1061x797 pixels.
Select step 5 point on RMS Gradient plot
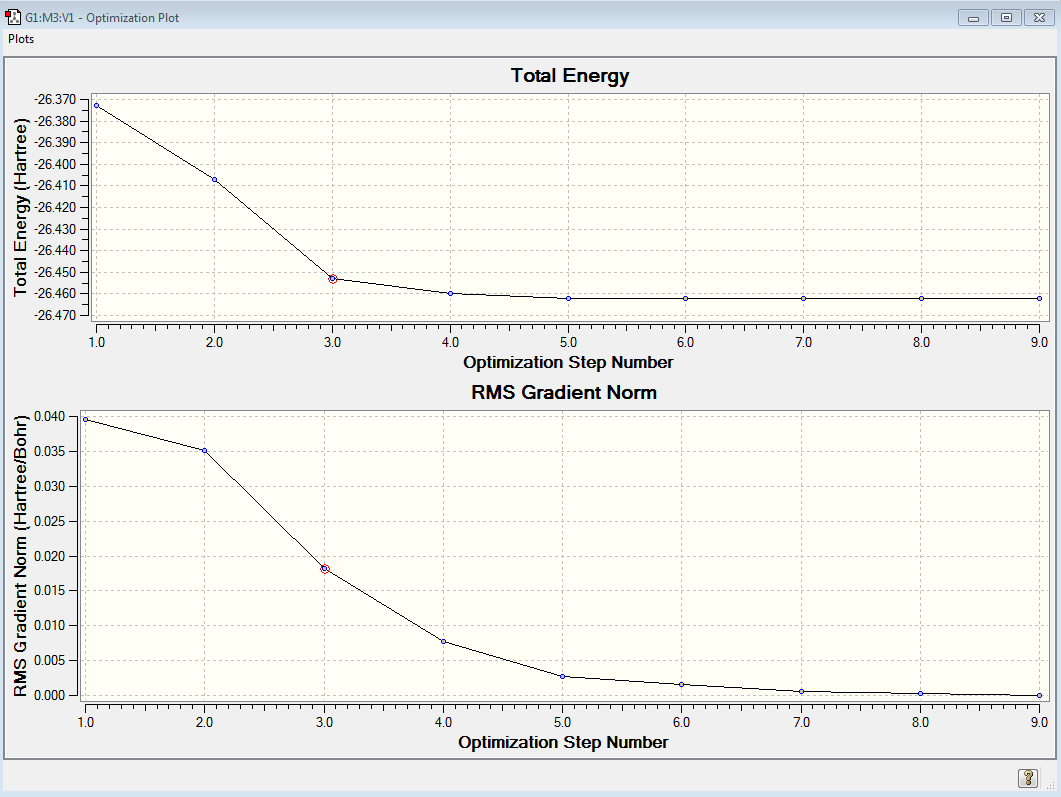point(563,677)
